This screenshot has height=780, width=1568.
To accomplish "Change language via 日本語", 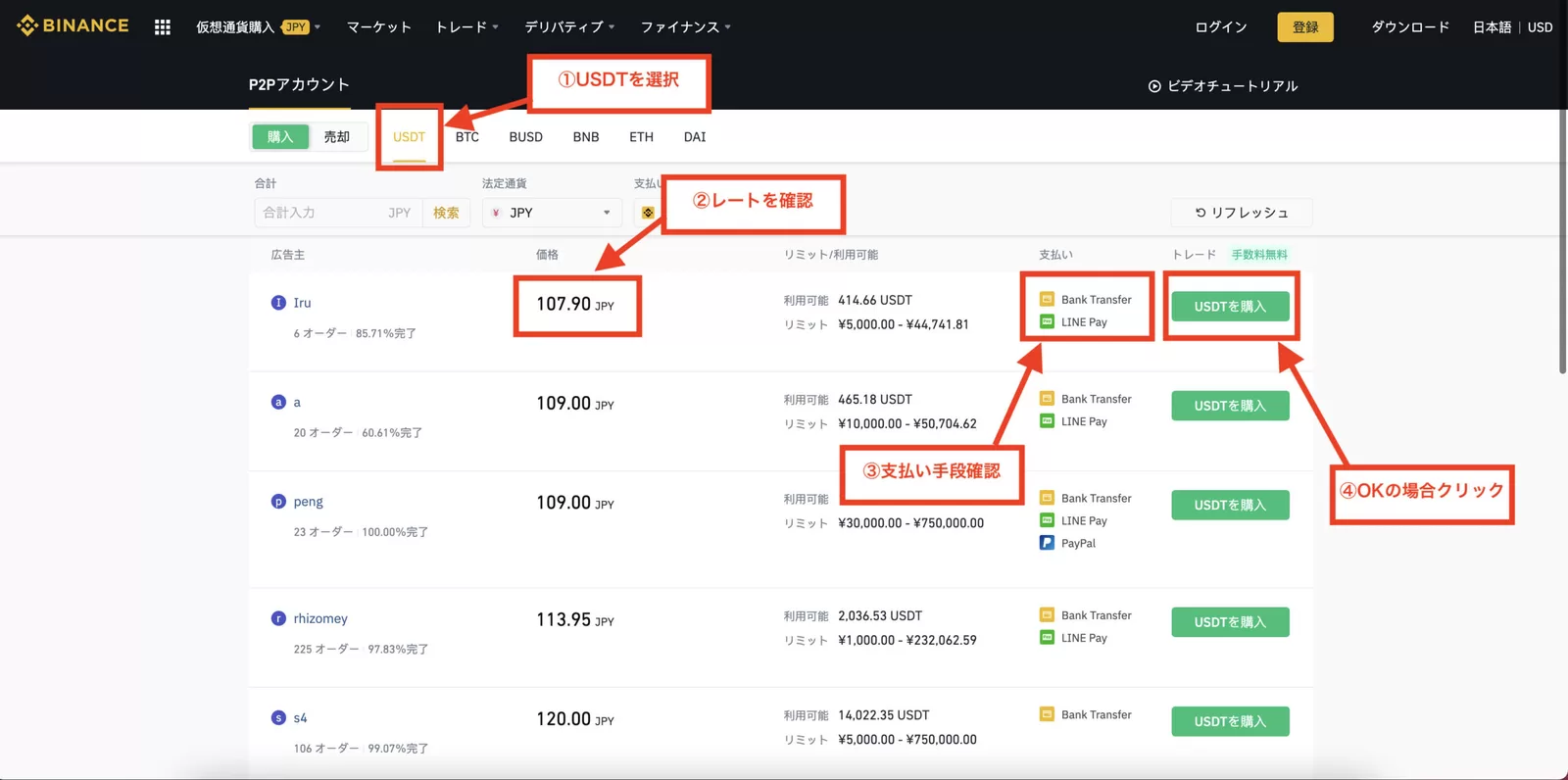I will pos(1492,27).
